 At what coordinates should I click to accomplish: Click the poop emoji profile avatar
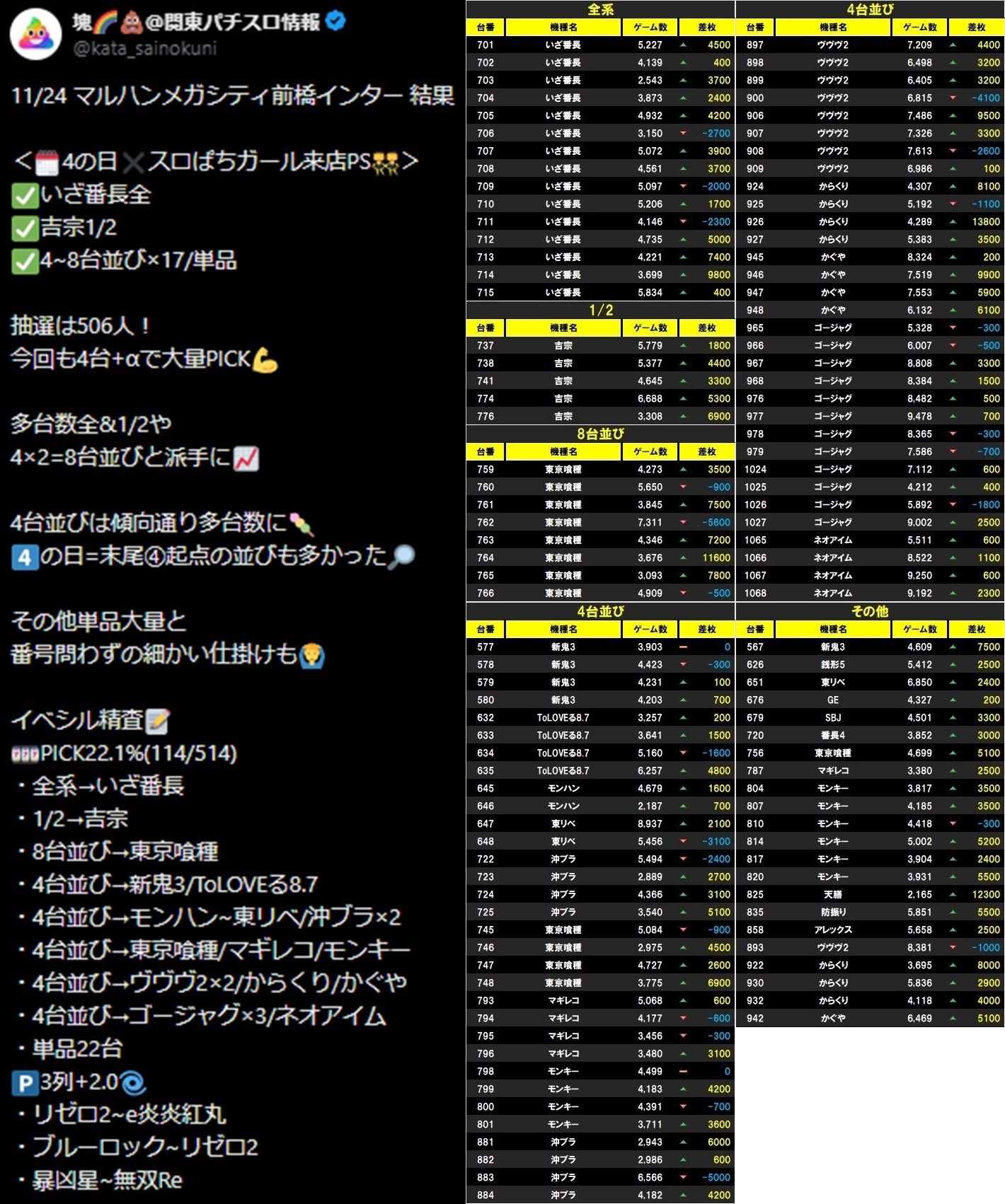(x=35, y=35)
